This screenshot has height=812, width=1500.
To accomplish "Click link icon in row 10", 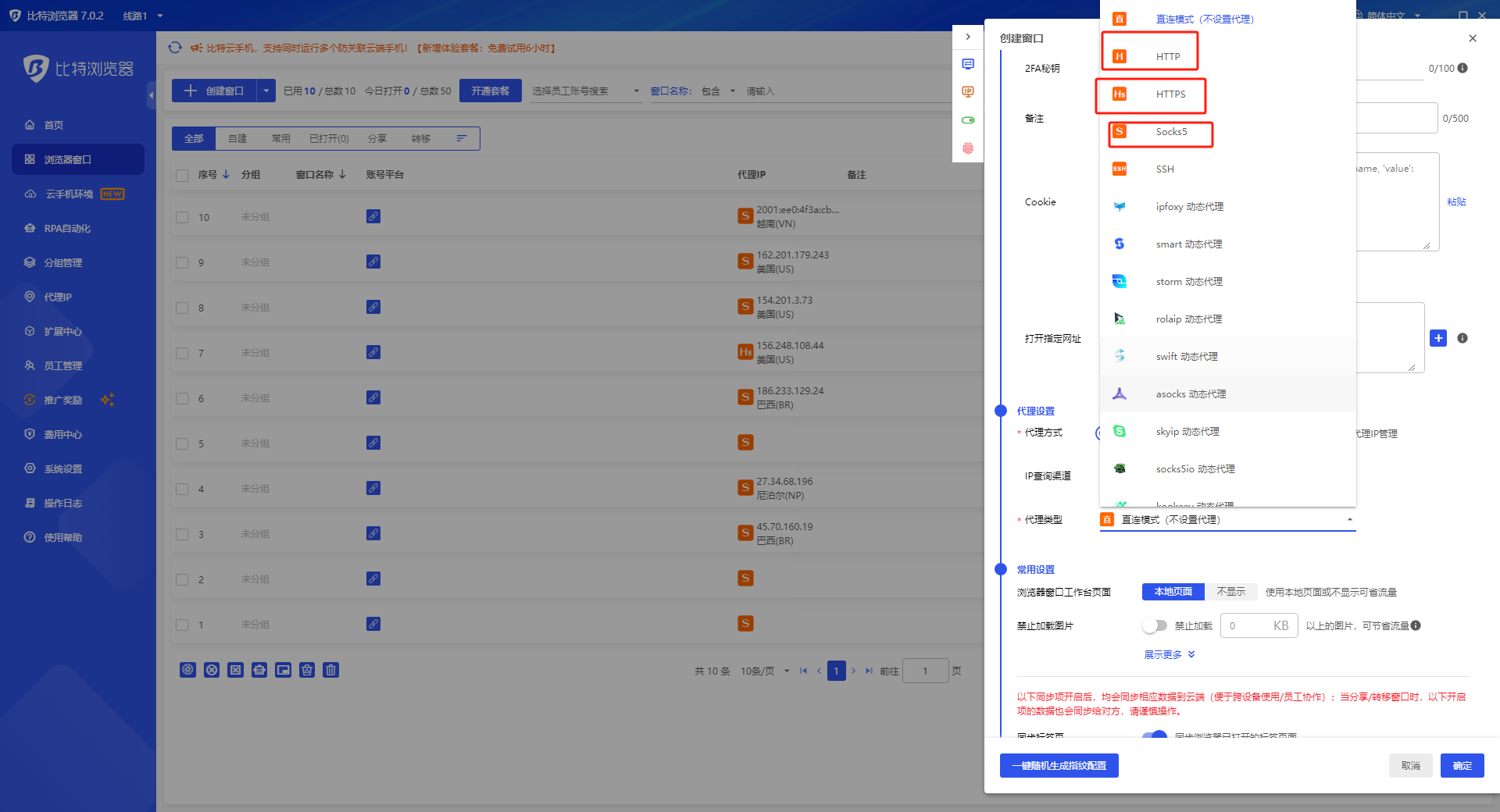I will (x=373, y=216).
